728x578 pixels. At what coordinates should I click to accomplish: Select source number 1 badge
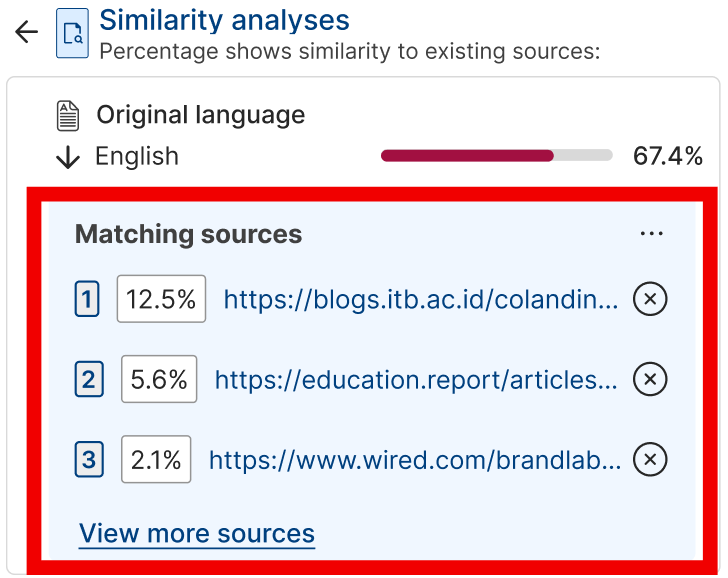pos(87,299)
